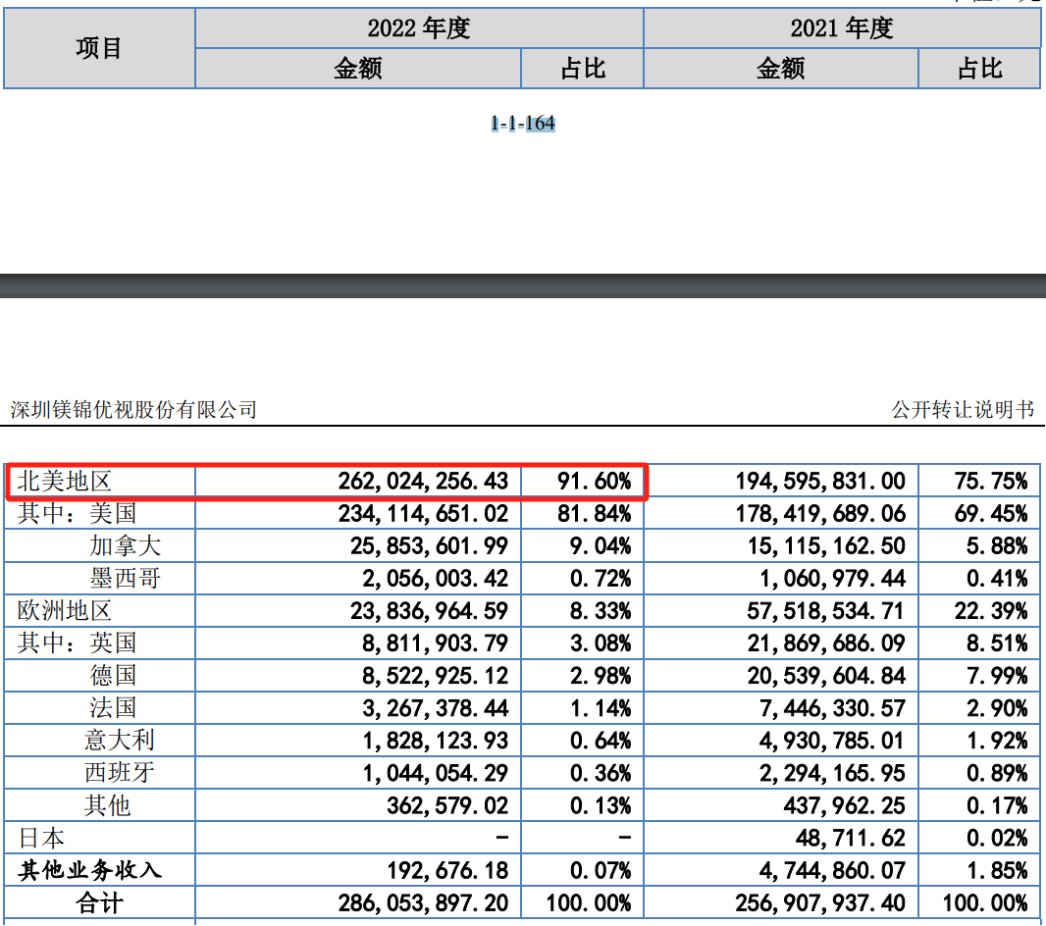The image size is (1046, 926).
Task: Click the total 286,053,897.20
Action: click(423, 903)
